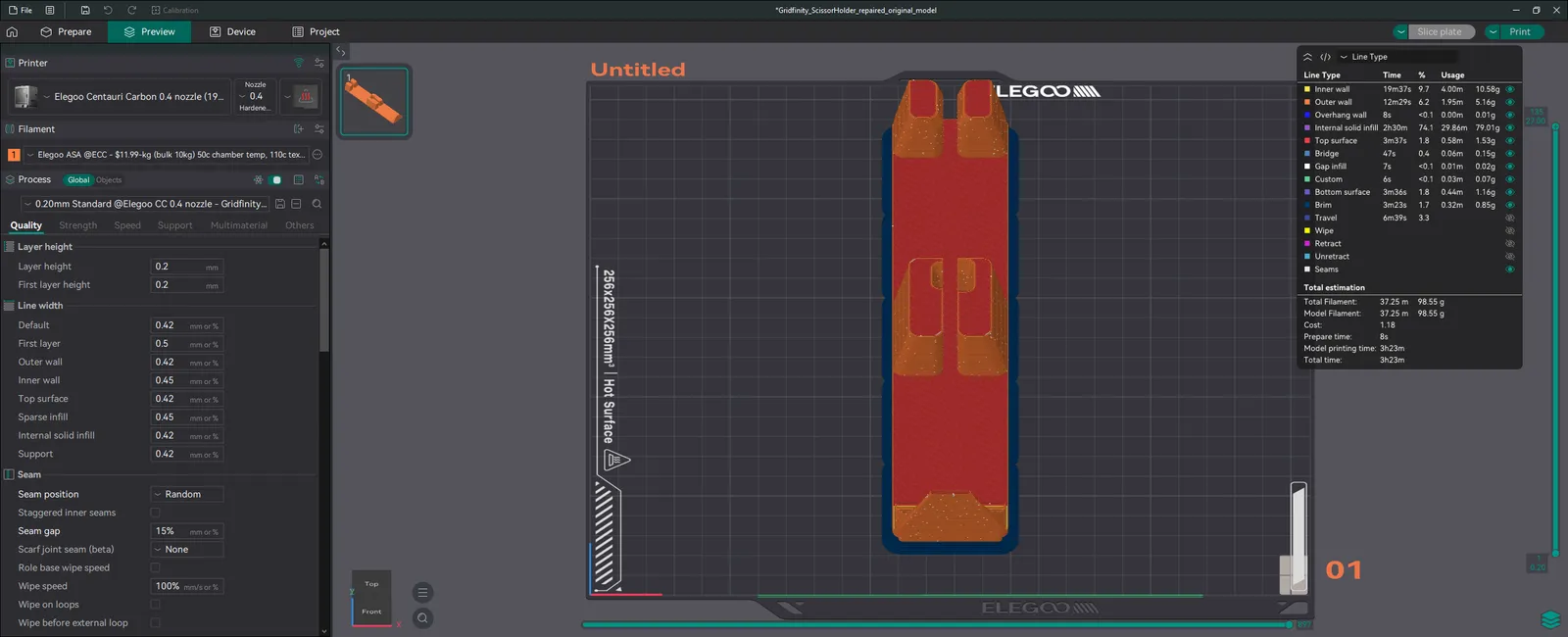Select the Objects process mode

point(109,179)
